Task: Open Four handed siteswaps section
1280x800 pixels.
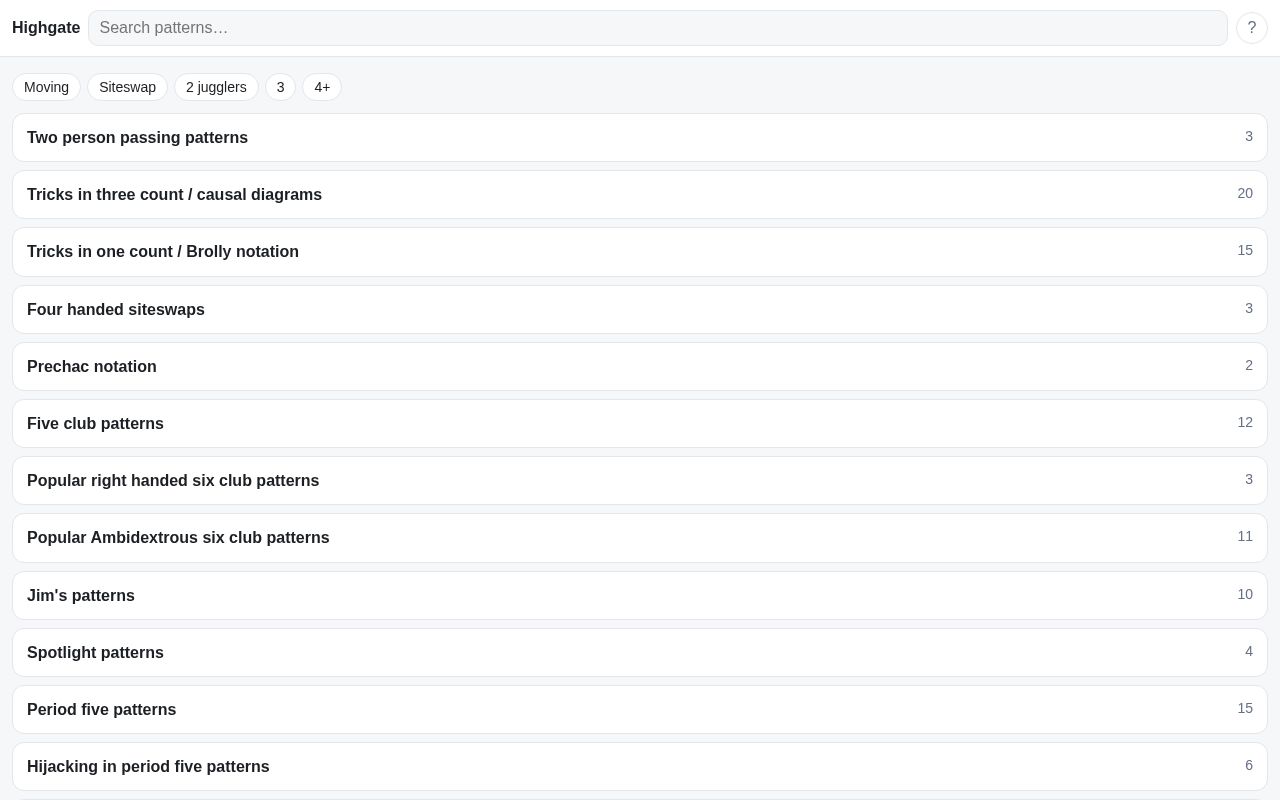Action: 640,309
